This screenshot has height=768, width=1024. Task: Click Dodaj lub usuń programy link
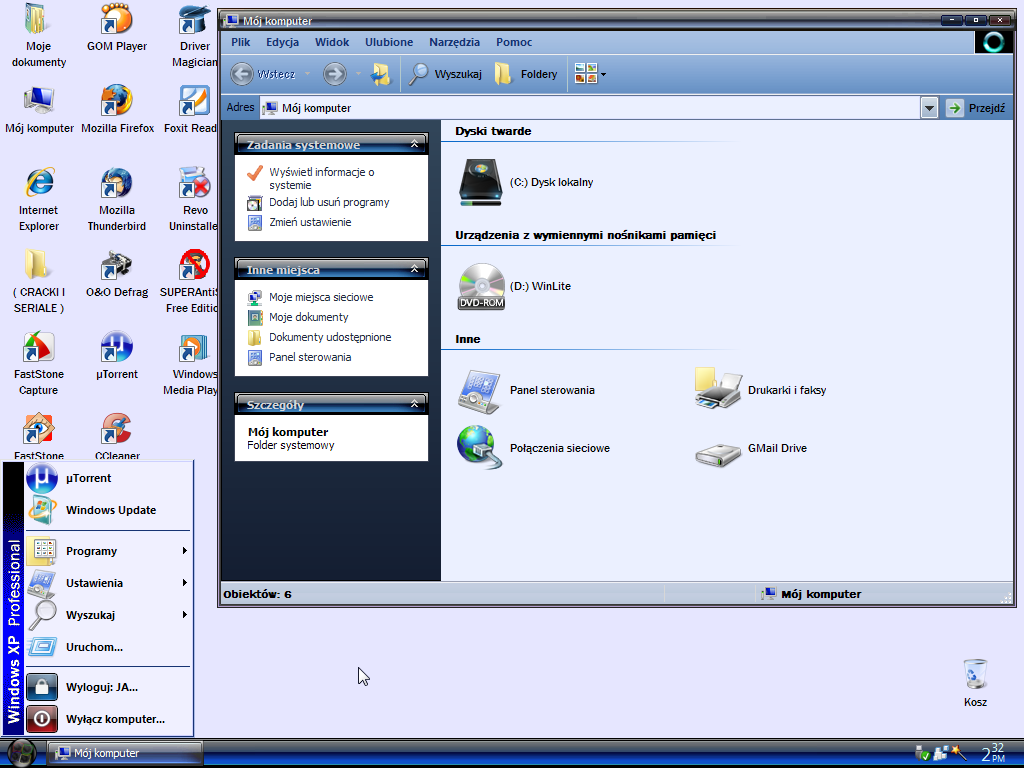click(x=328, y=202)
